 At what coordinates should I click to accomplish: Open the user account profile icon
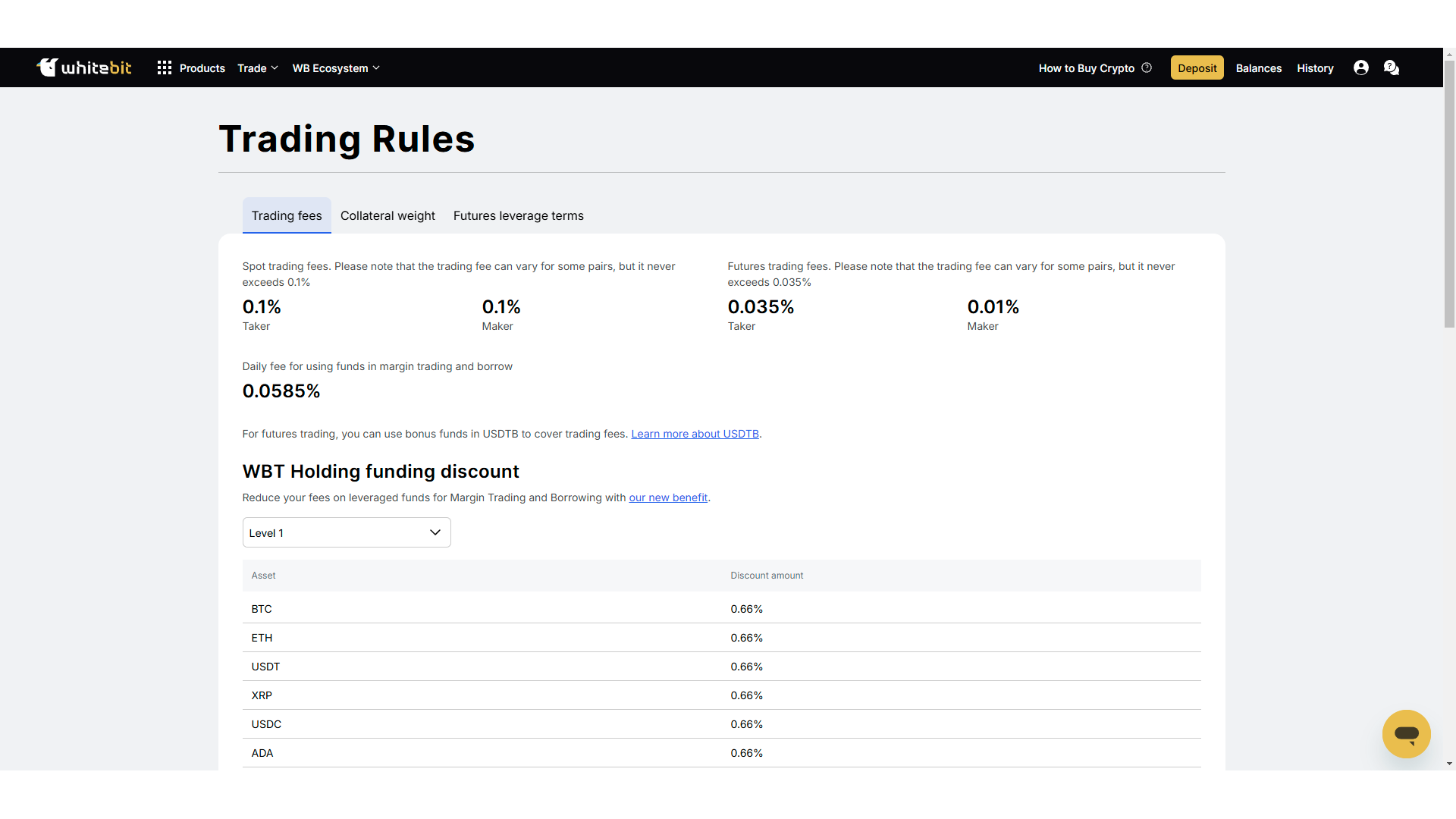[x=1361, y=67]
